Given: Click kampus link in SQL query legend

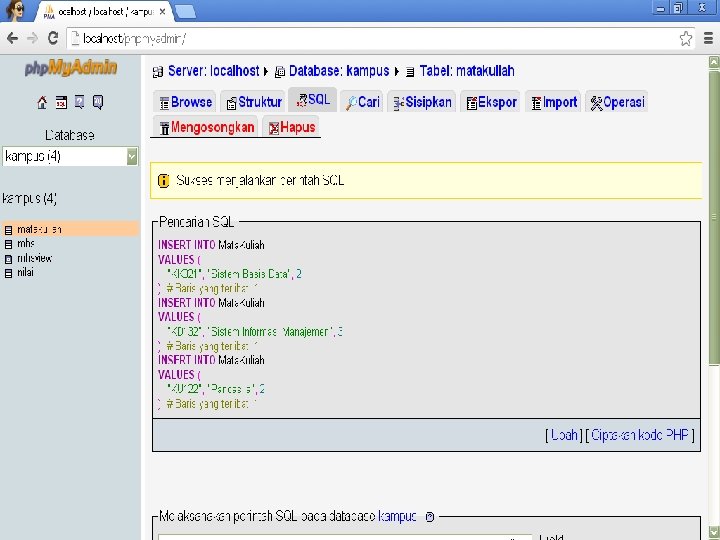Looking at the screenshot, I should pyautogui.click(x=397, y=517).
